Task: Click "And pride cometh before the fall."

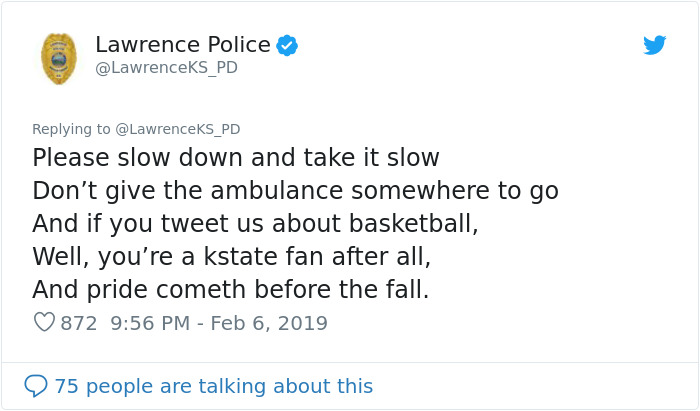Action: coord(230,290)
